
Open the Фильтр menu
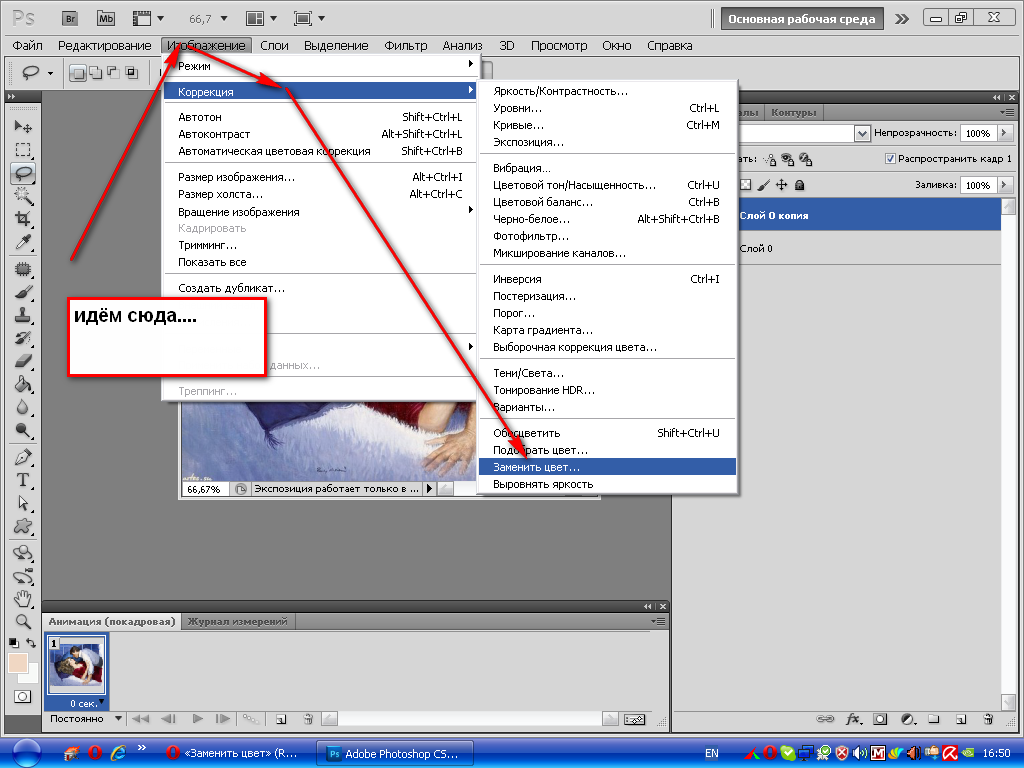[406, 46]
